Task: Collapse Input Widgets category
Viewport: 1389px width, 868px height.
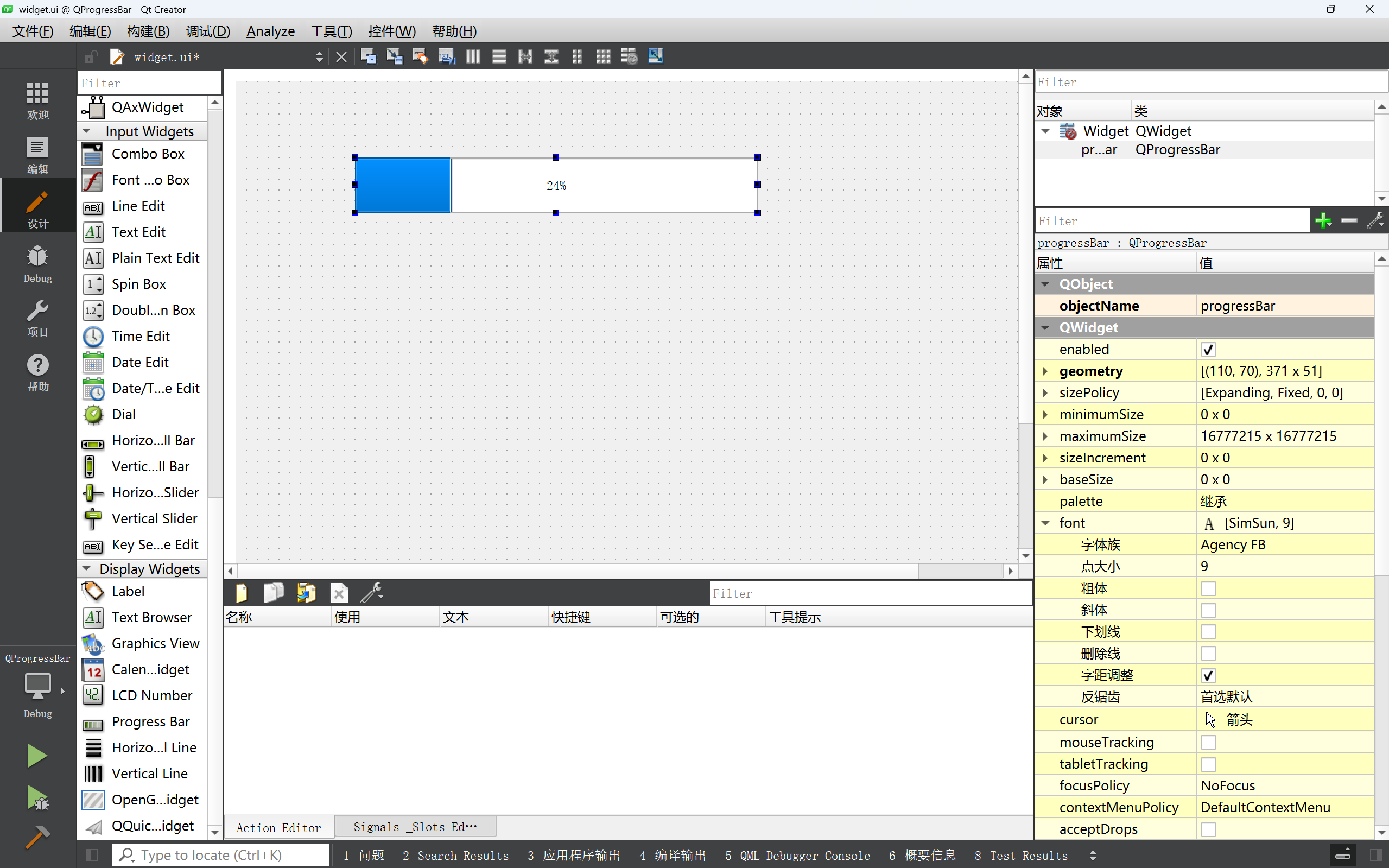Action: pos(87,131)
